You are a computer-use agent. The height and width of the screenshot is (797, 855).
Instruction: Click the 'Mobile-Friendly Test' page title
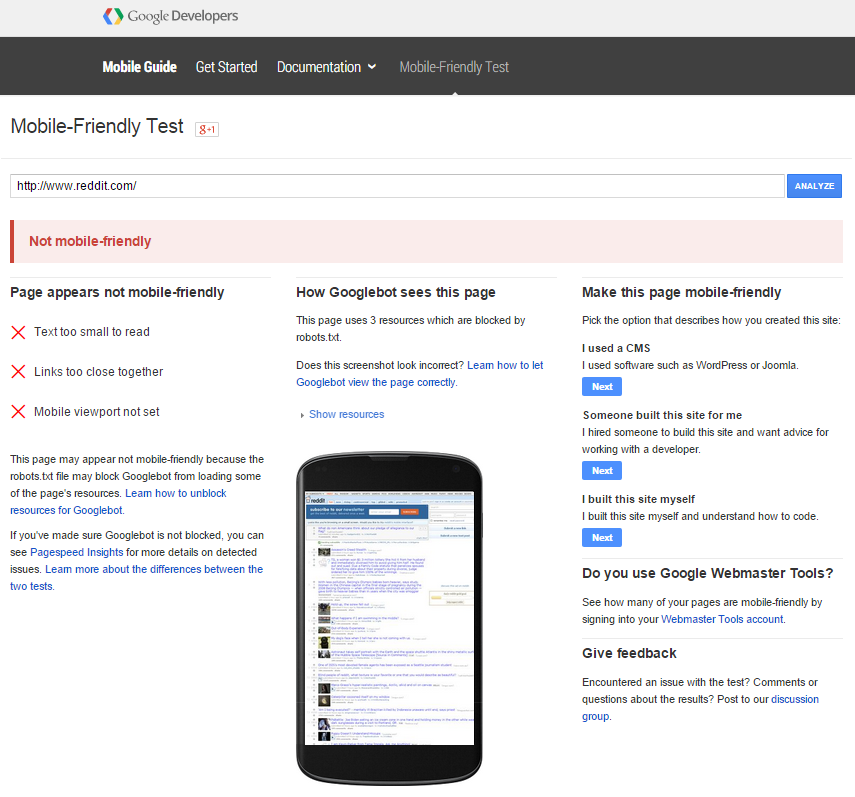pyautogui.click(x=97, y=126)
